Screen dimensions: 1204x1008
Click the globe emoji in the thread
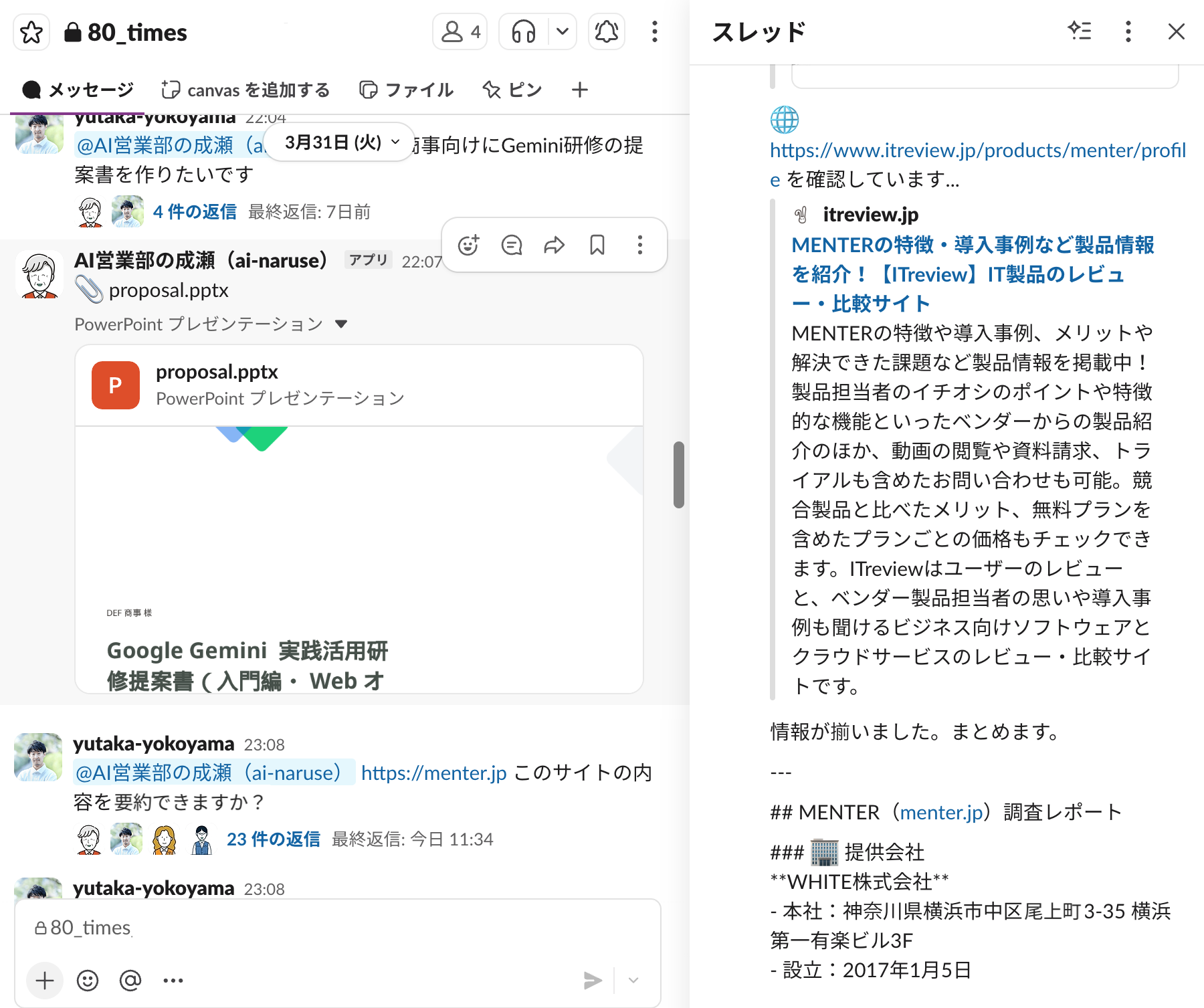pyautogui.click(x=785, y=120)
